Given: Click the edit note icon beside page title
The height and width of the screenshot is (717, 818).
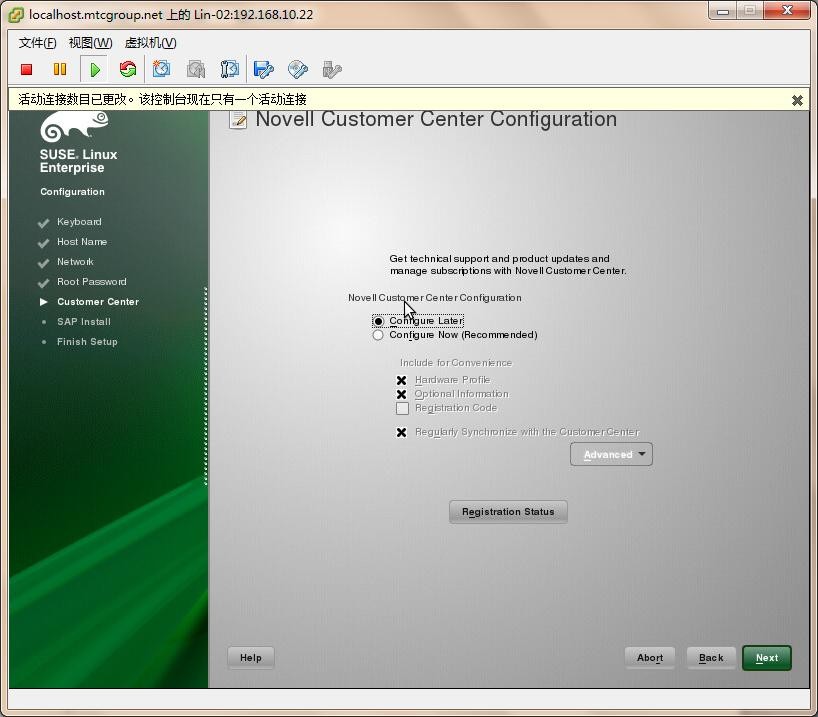Looking at the screenshot, I should click(x=238, y=120).
